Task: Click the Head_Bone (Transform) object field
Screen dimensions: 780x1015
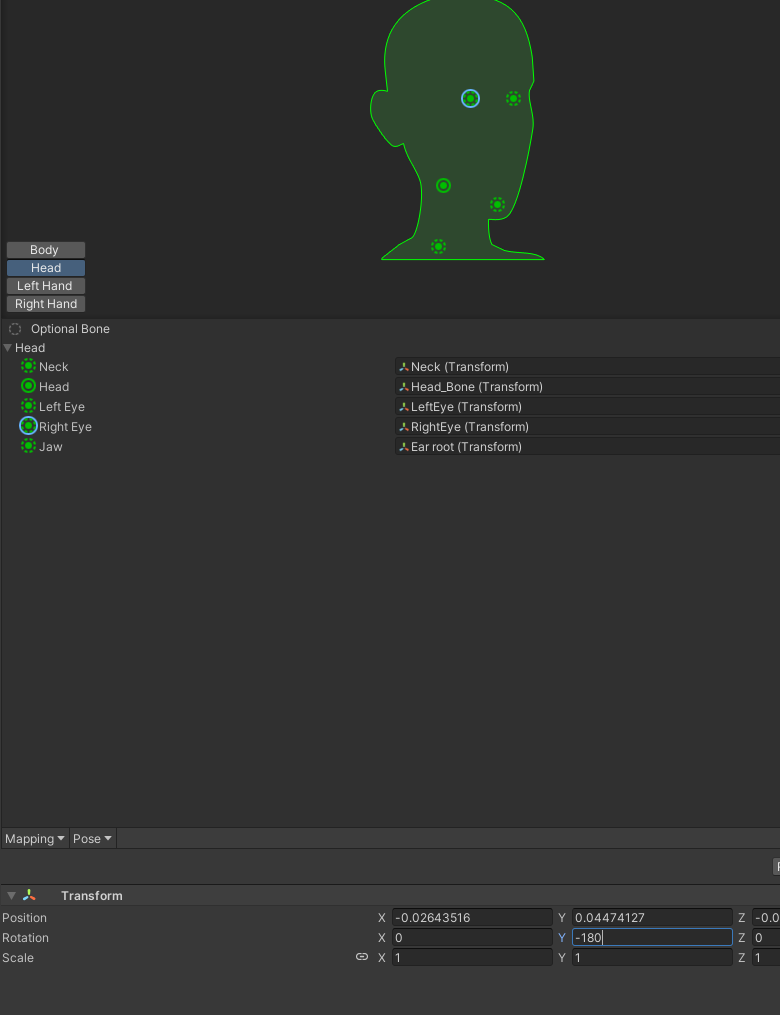Action: (587, 387)
